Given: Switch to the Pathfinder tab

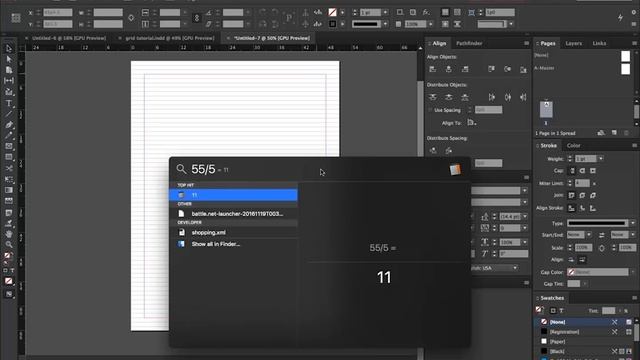Looking at the screenshot, I should click(x=469, y=43).
